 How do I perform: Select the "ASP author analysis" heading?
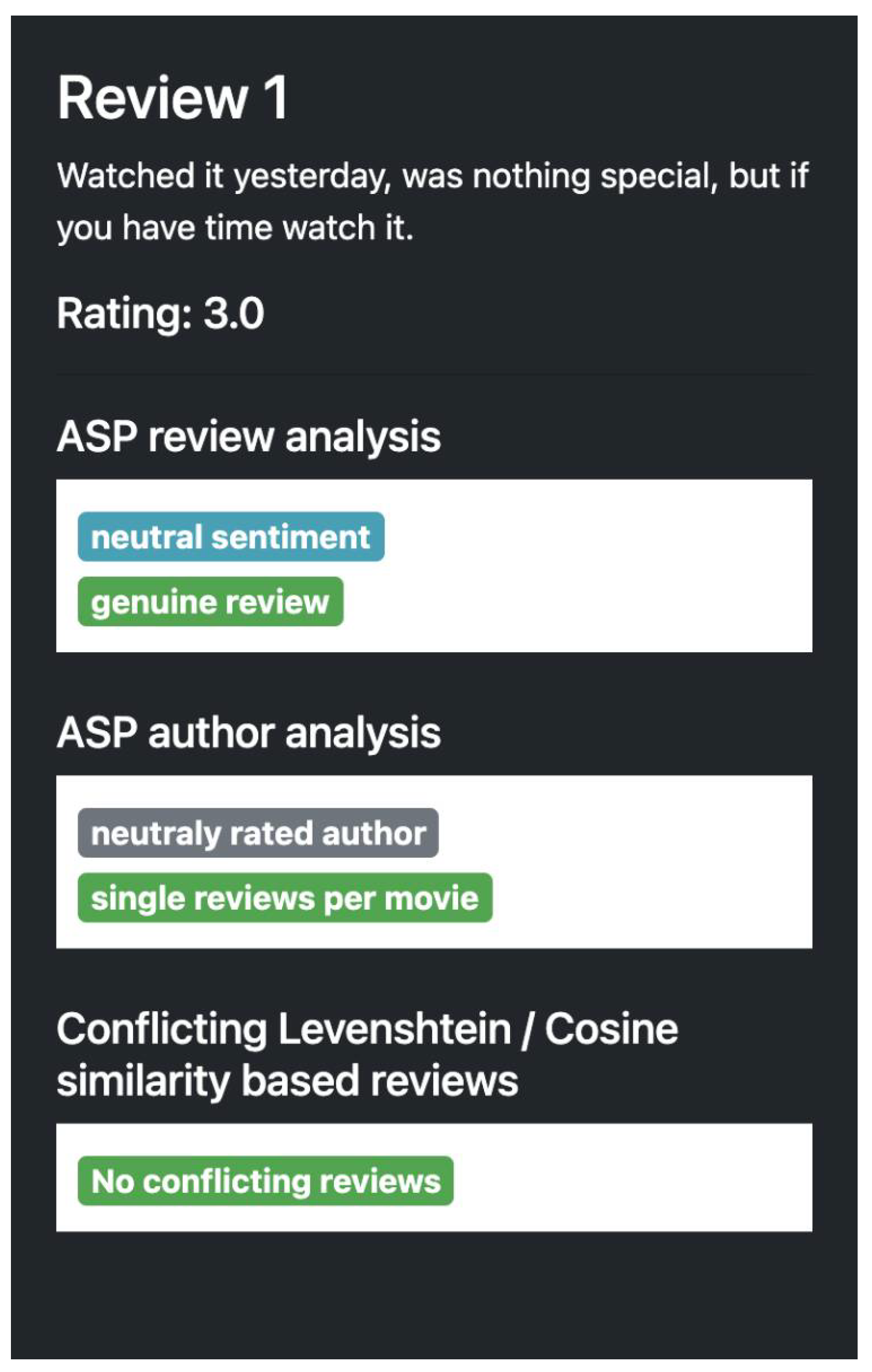pos(249,733)
